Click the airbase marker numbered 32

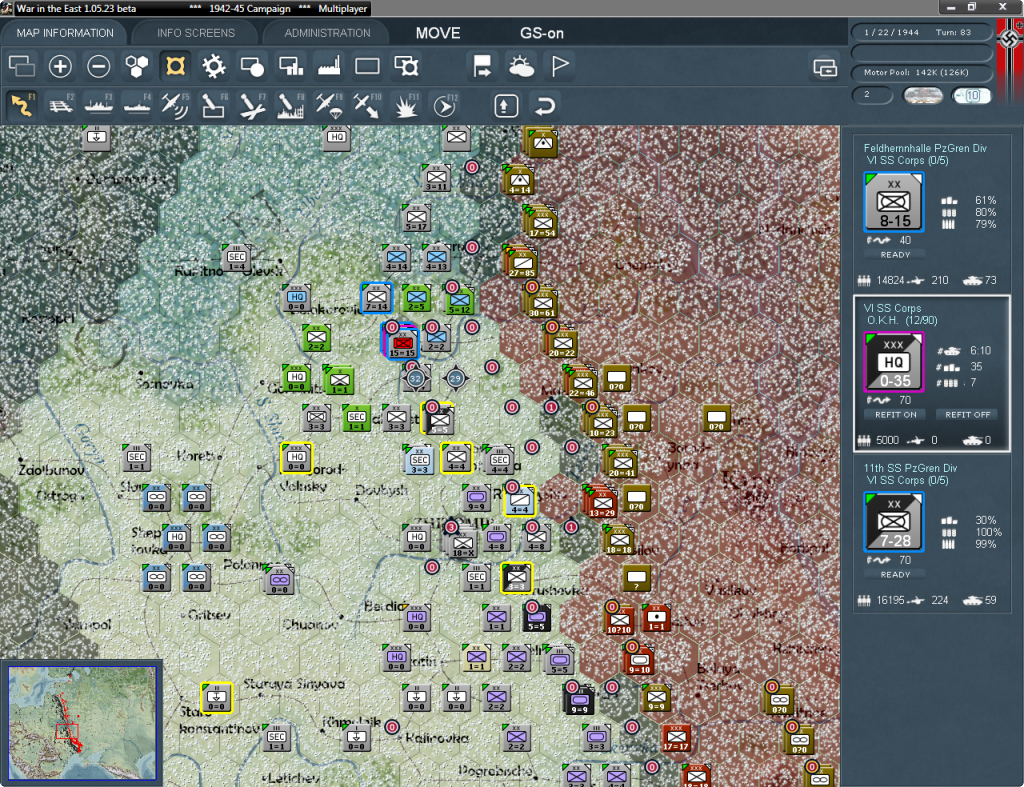[415, 378]
